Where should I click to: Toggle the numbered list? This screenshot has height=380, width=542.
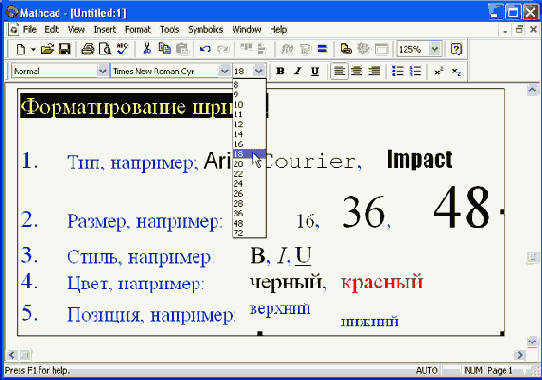coord(415,71)
